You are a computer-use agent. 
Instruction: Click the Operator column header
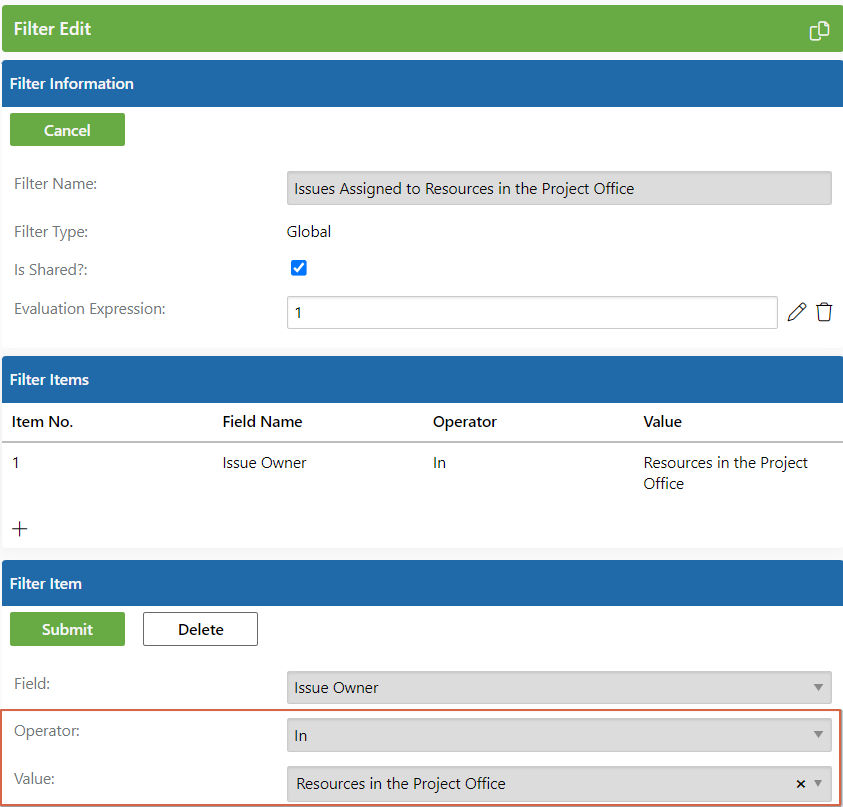(x=465, y=422)
